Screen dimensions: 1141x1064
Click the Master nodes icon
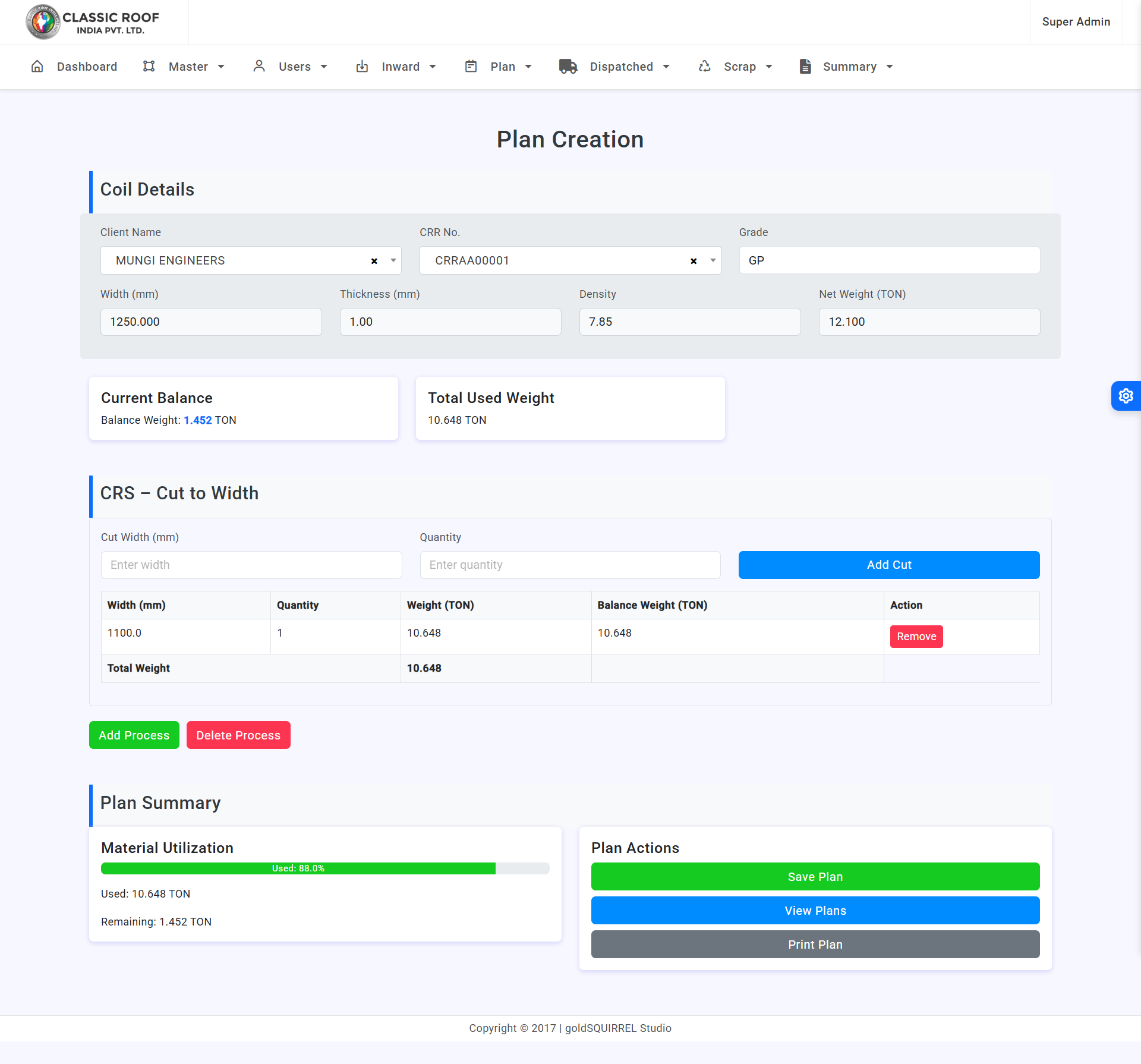(149, 67)
